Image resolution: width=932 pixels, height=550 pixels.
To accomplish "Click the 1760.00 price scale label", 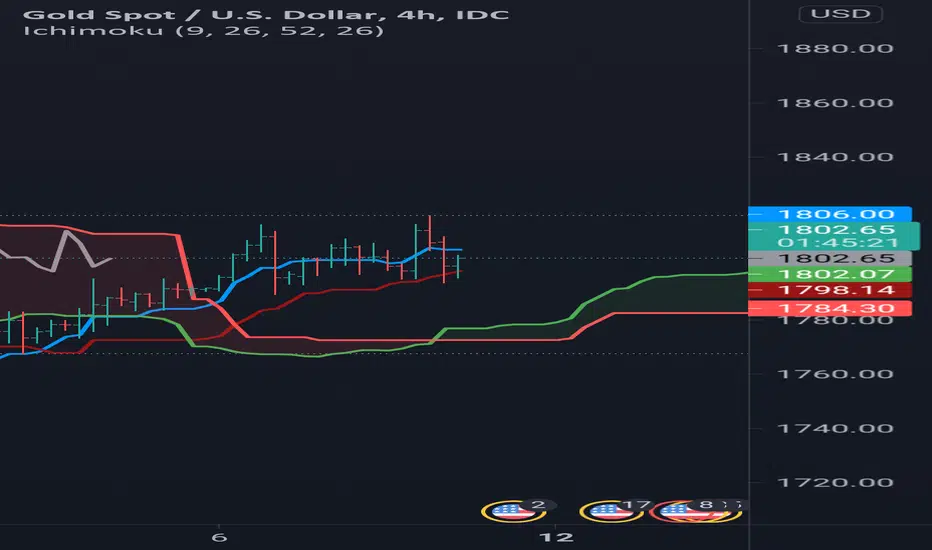I will point(835,374).
